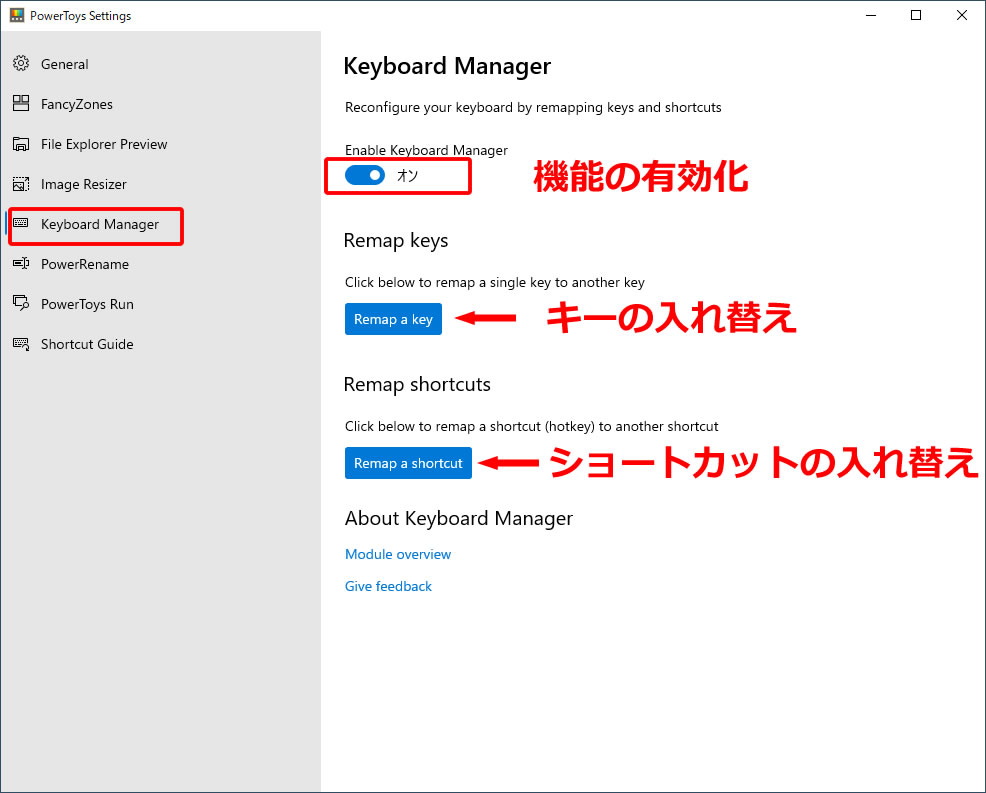Open File Explorer Preview settings
986x793 pixels.
pyautogui.click(x=160, y=144)
